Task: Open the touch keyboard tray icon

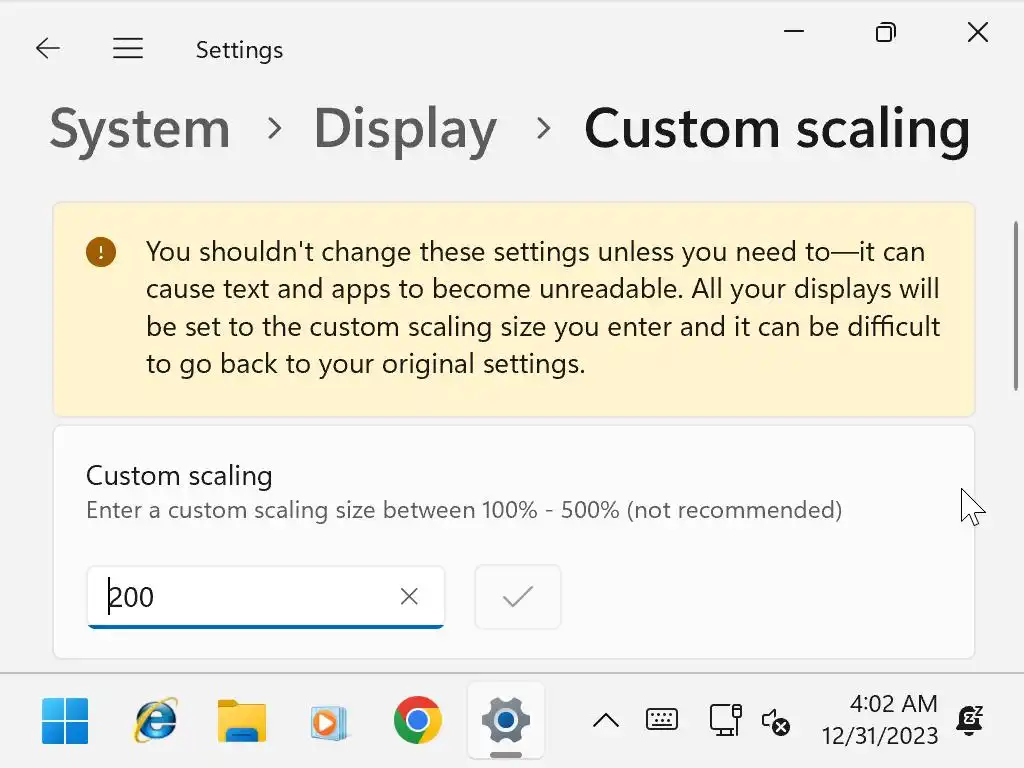Action: tap(662, 720)
